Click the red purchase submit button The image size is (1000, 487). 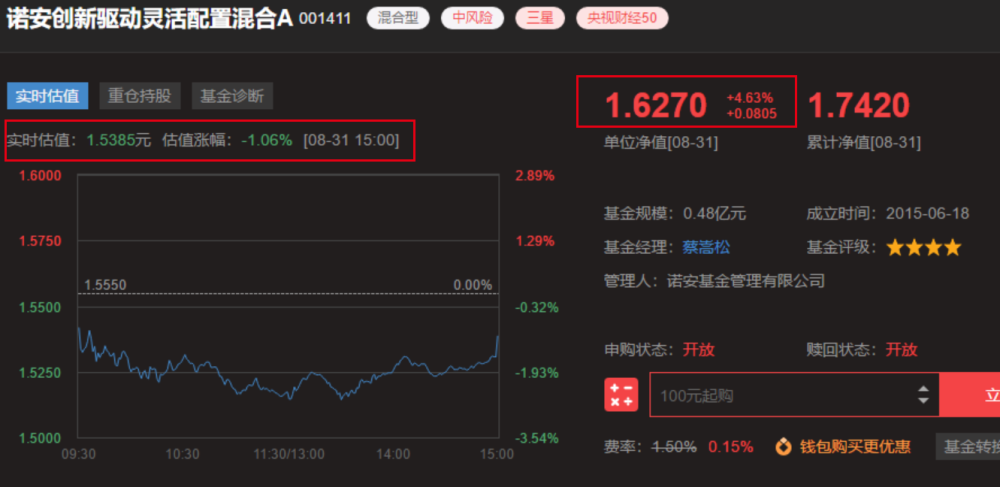click(969, 395)
